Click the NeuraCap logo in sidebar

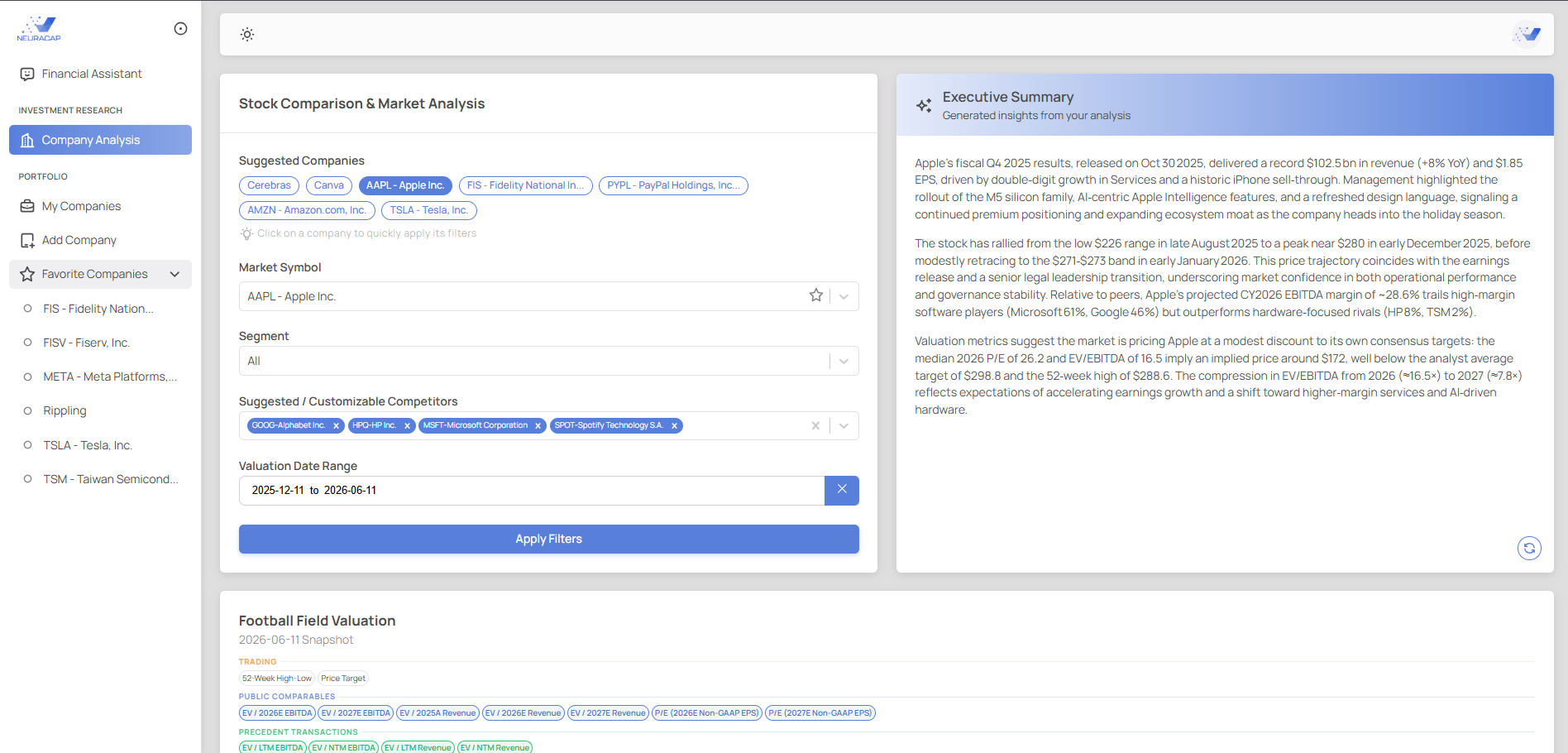tap(39, 28)
